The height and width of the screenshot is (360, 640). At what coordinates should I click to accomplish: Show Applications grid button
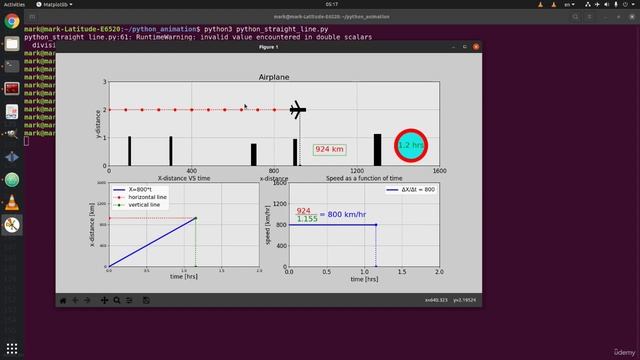click(x=12, y=349)
